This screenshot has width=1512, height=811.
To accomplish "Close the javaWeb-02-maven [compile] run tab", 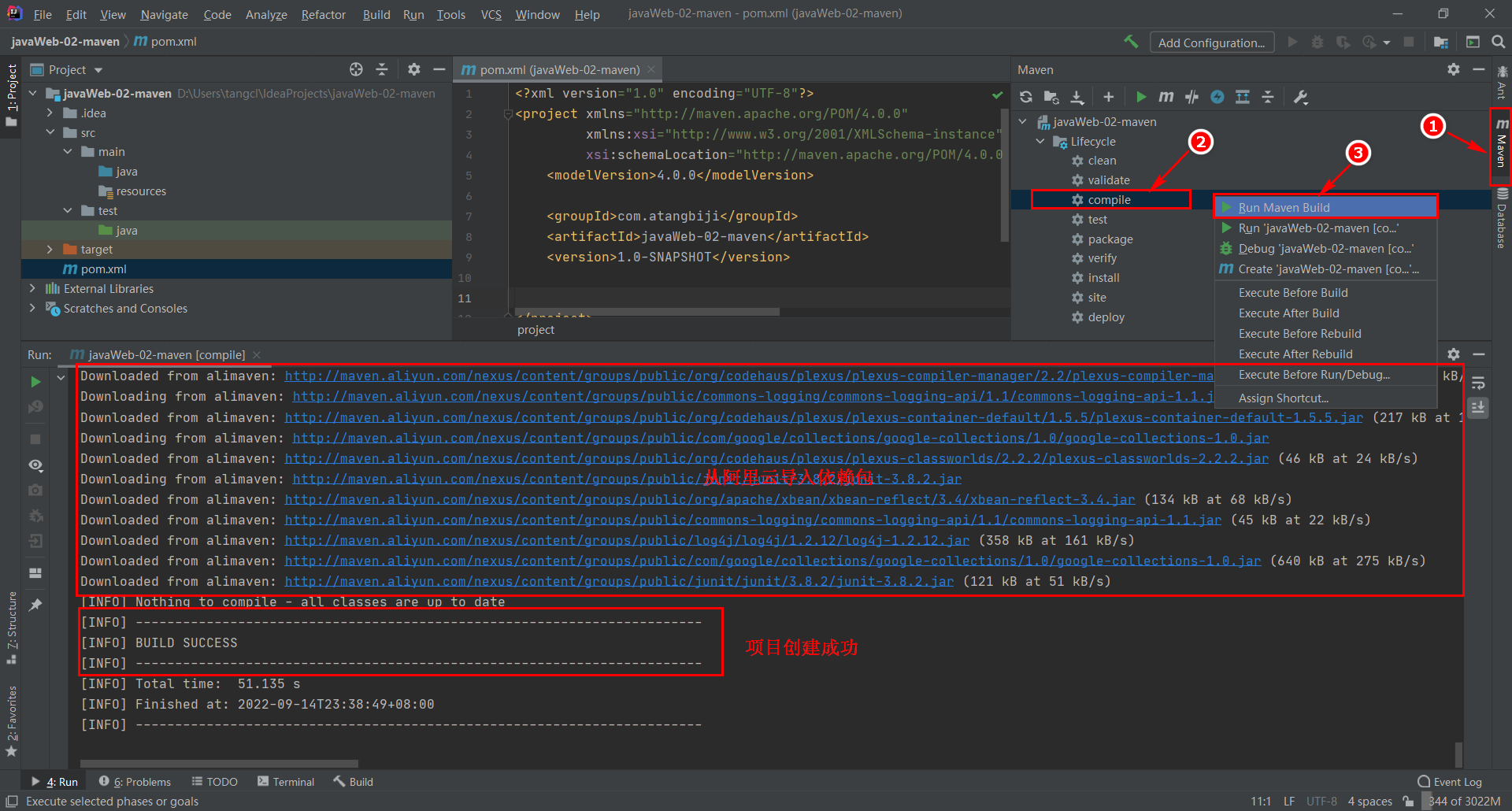I will click(x=257, y=355).
